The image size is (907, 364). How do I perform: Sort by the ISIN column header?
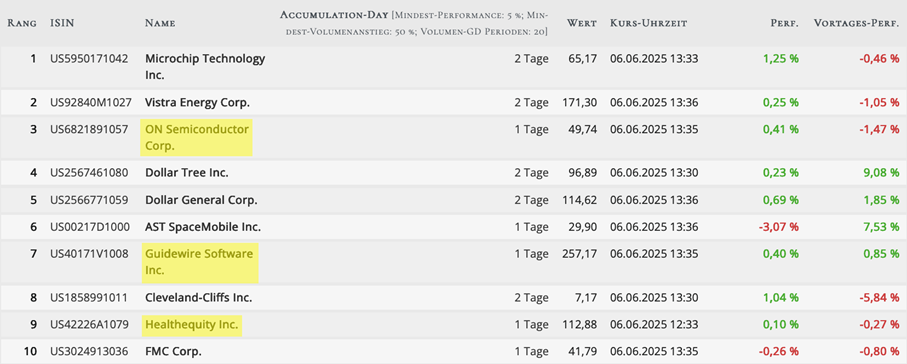62,23
